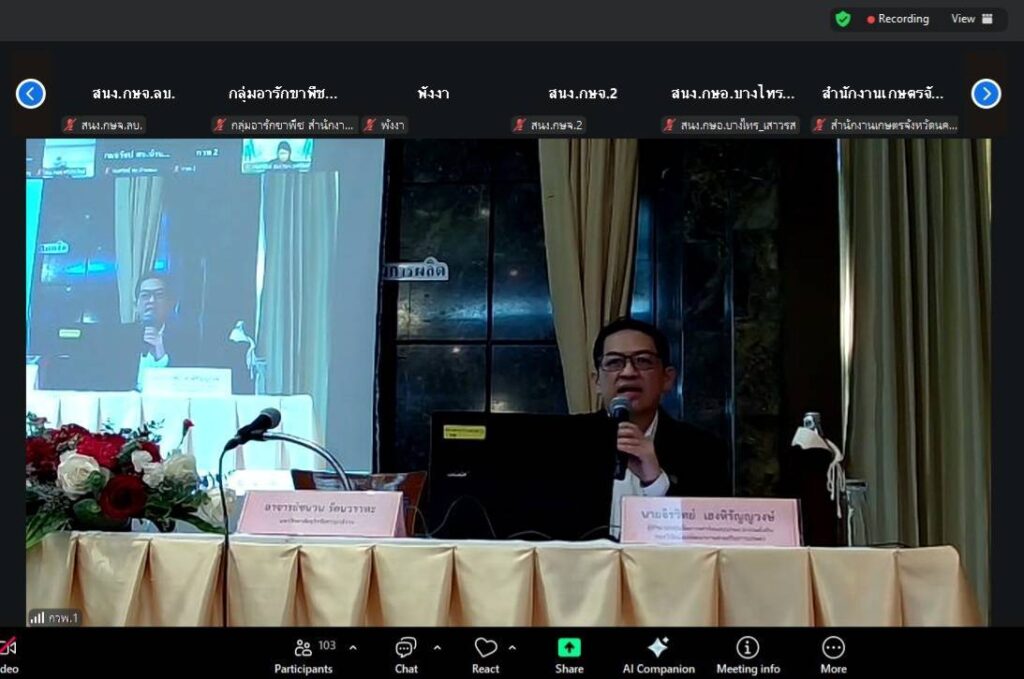Click the Recording indicator
This screenshot has height=679, width=1024.
pos(898,19)
